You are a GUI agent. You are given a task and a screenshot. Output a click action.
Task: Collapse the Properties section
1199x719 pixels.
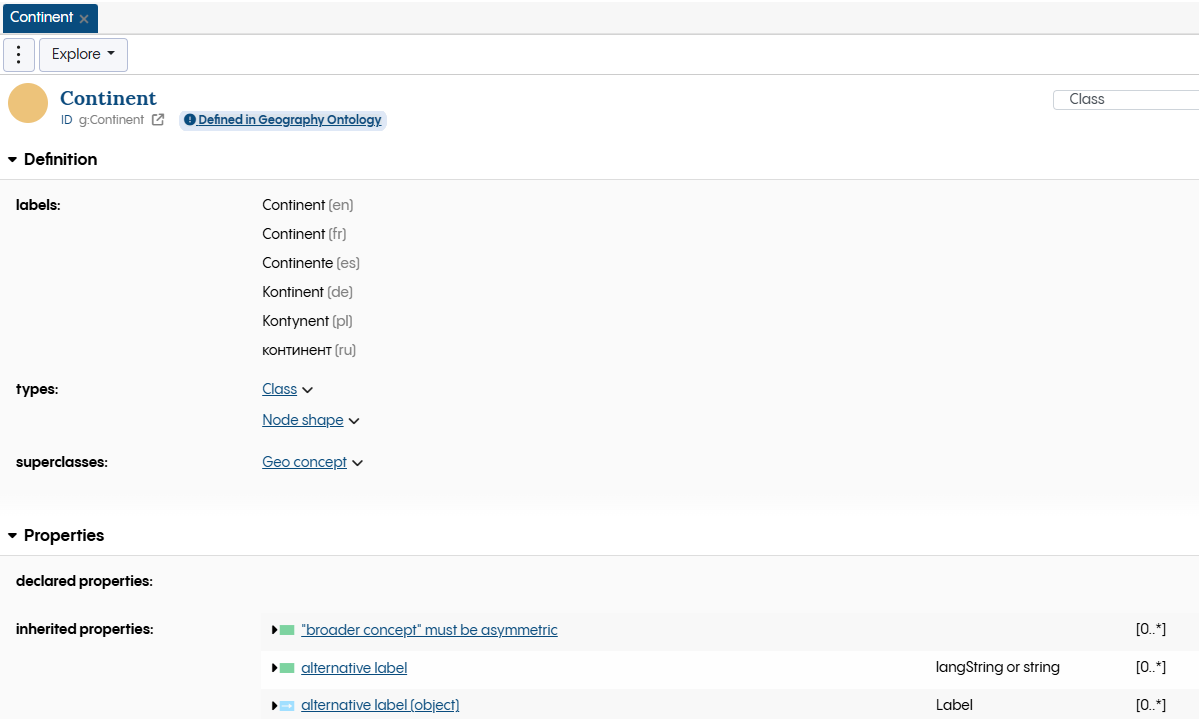12,535
